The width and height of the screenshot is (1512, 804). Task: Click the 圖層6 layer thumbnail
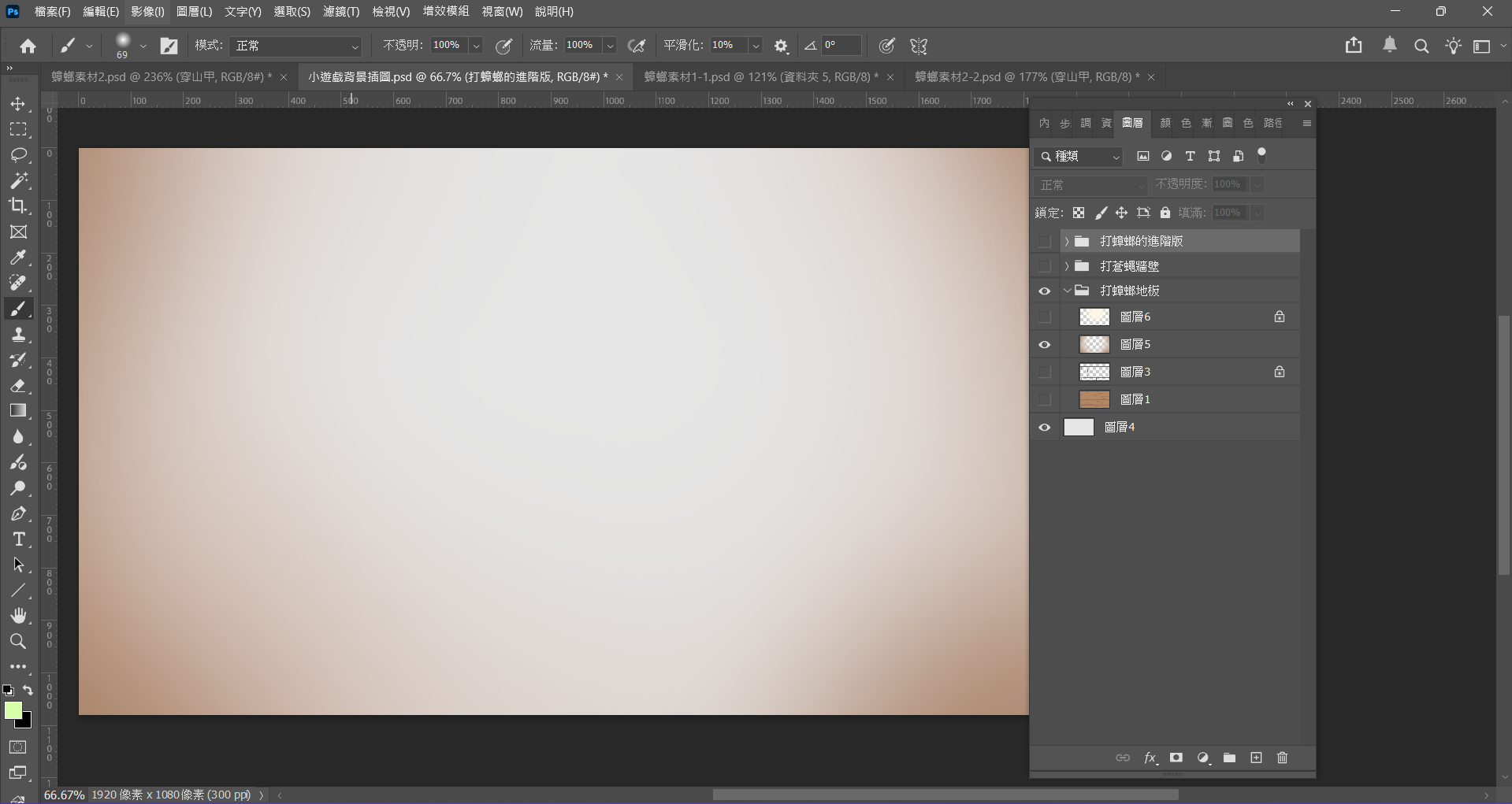[x=1094, y=317]
